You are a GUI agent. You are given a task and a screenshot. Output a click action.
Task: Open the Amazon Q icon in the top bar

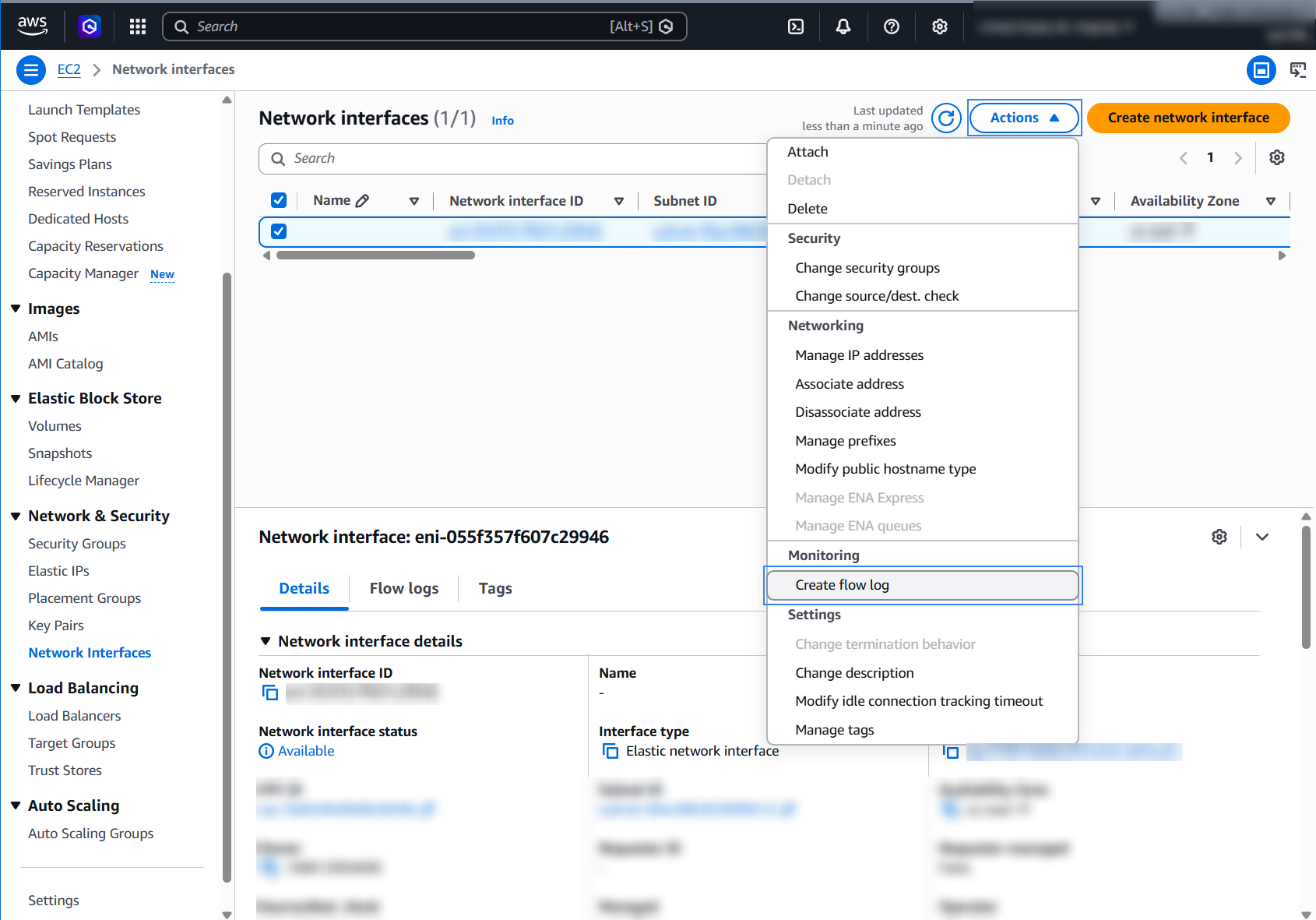click(90, 26)
